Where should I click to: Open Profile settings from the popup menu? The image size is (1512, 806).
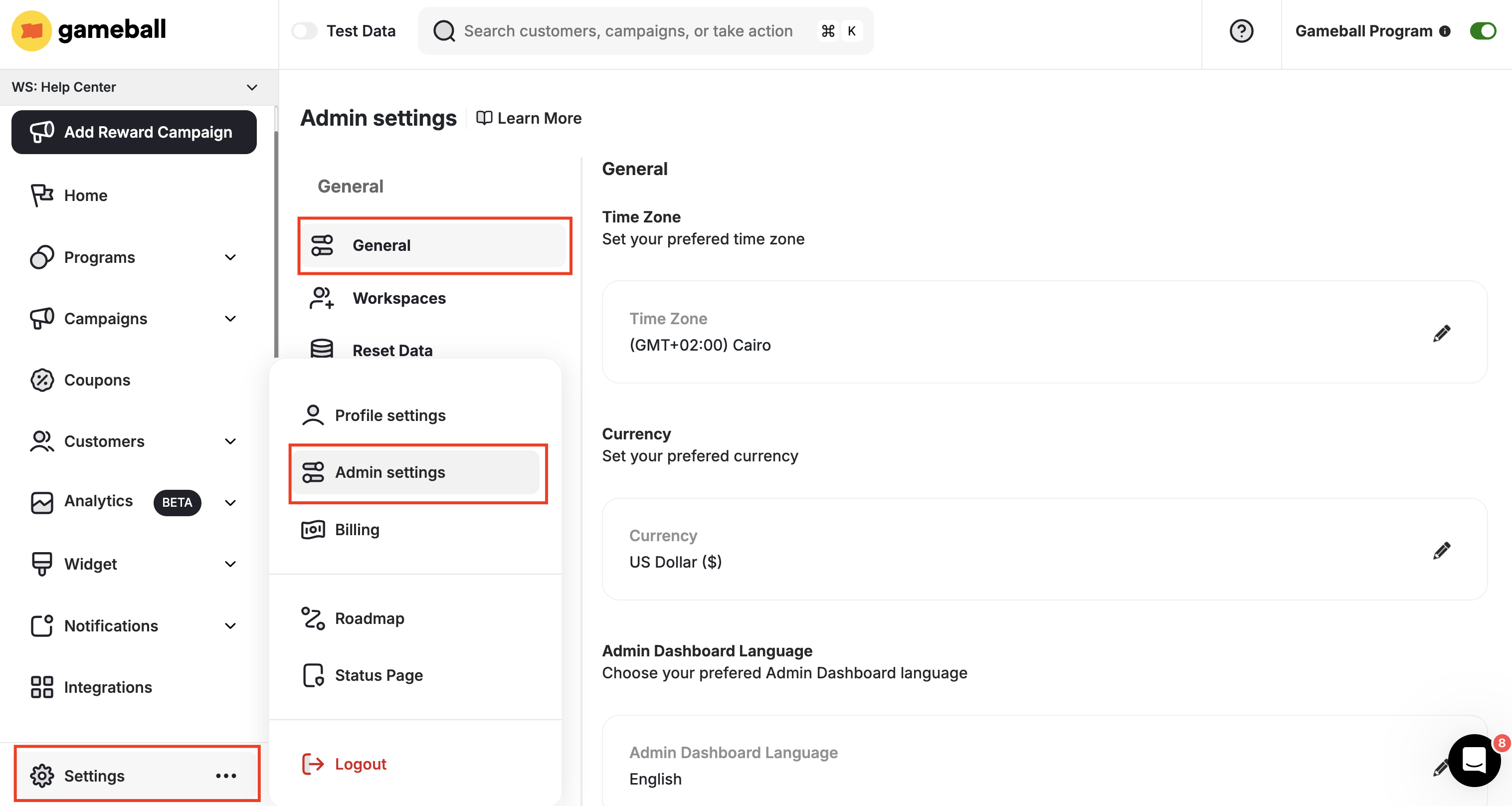pos(390,415)
